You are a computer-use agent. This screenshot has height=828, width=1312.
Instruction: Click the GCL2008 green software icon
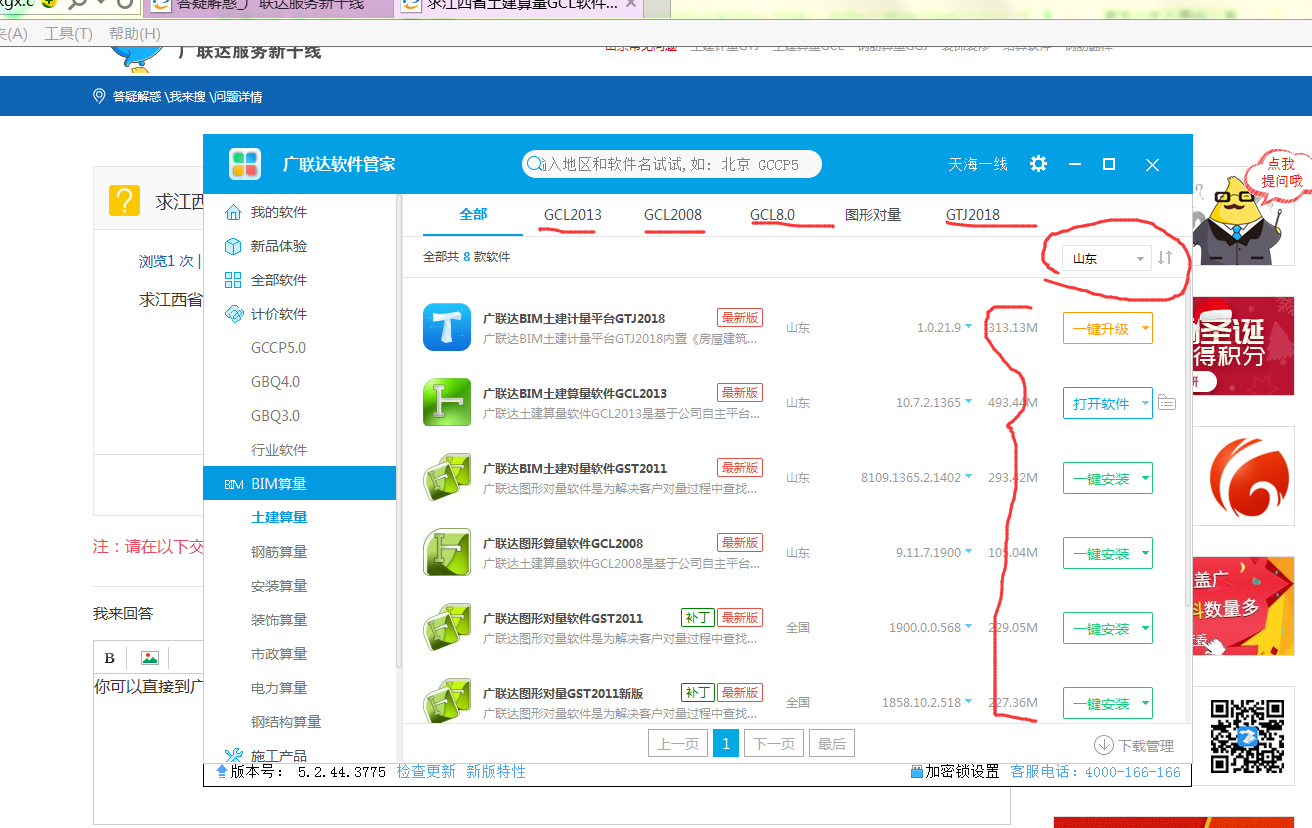pyautogui.click(x=447, y=552)
